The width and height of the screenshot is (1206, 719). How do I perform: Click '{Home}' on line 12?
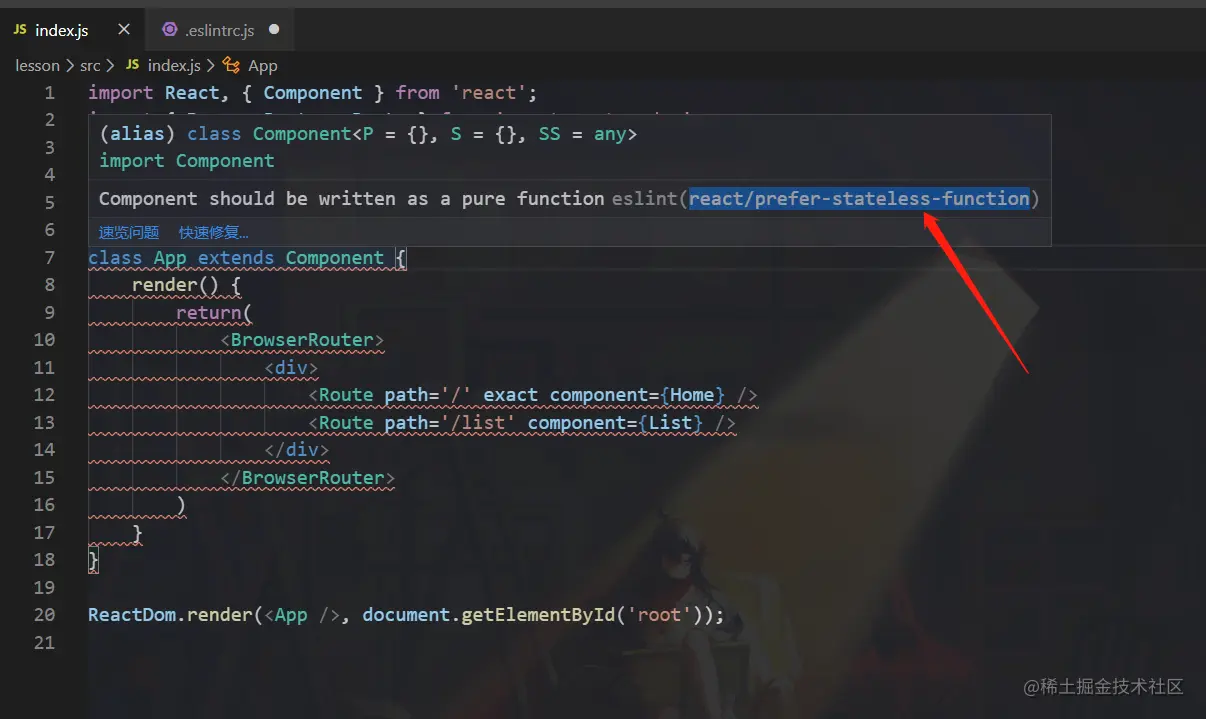(x=692, y=395)
